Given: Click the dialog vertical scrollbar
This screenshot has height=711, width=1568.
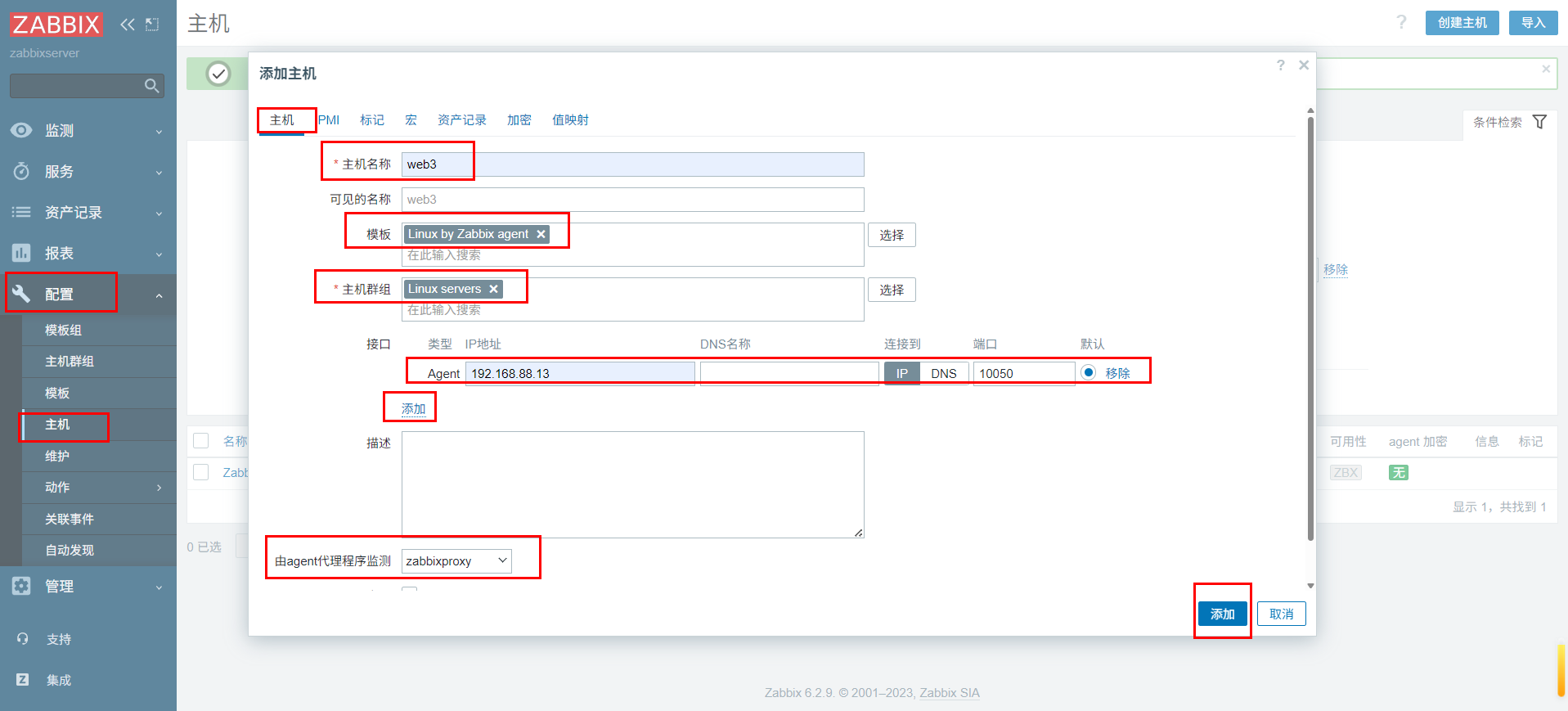Looking at the screenshot, I should click(x=1310, y=327).
